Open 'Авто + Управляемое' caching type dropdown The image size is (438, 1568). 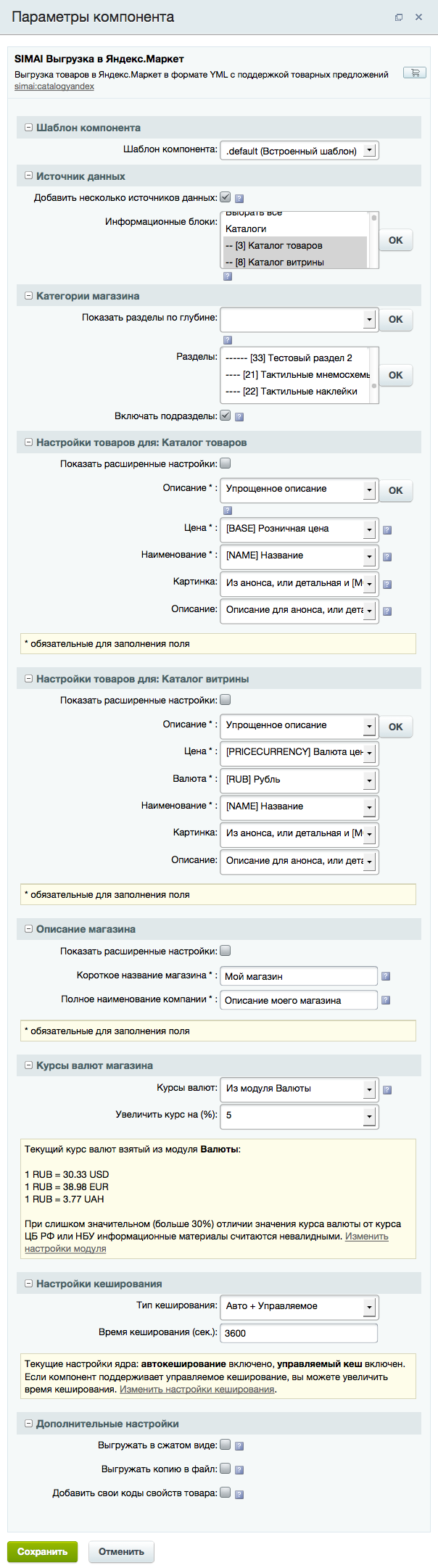[x=299, y=1306]
